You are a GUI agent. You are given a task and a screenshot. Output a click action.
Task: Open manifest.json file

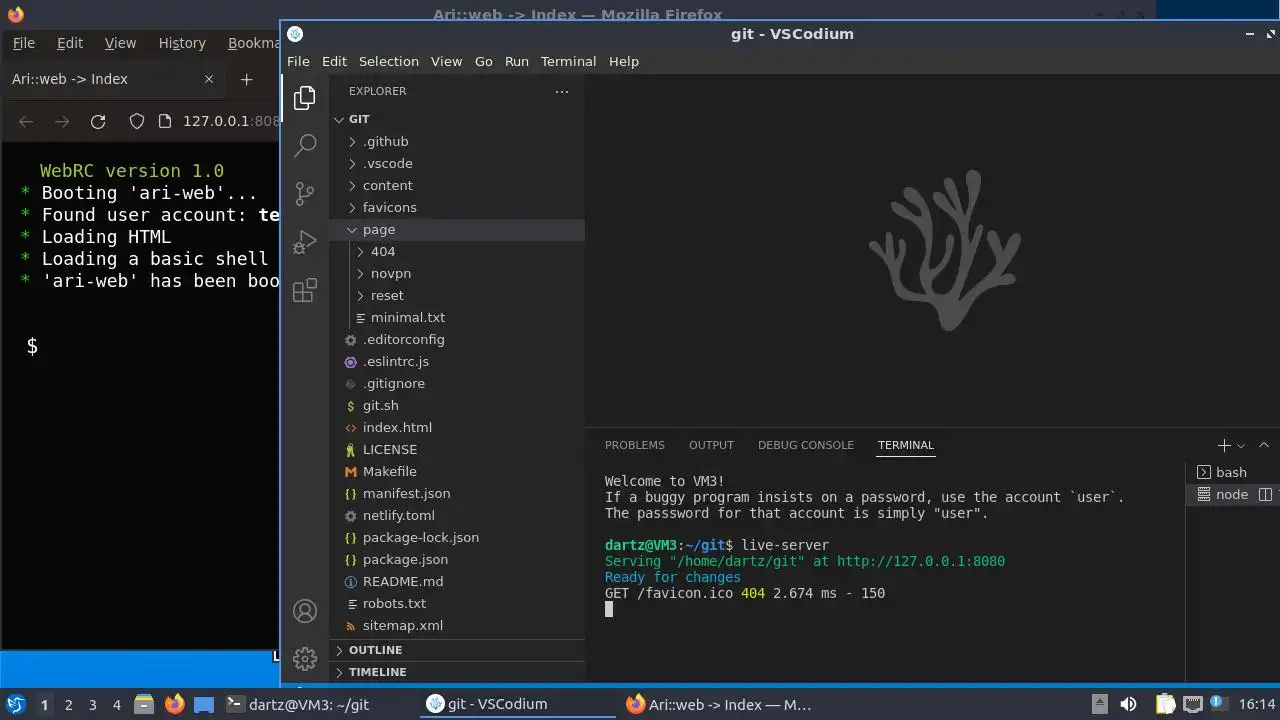[x=457, y=494]
